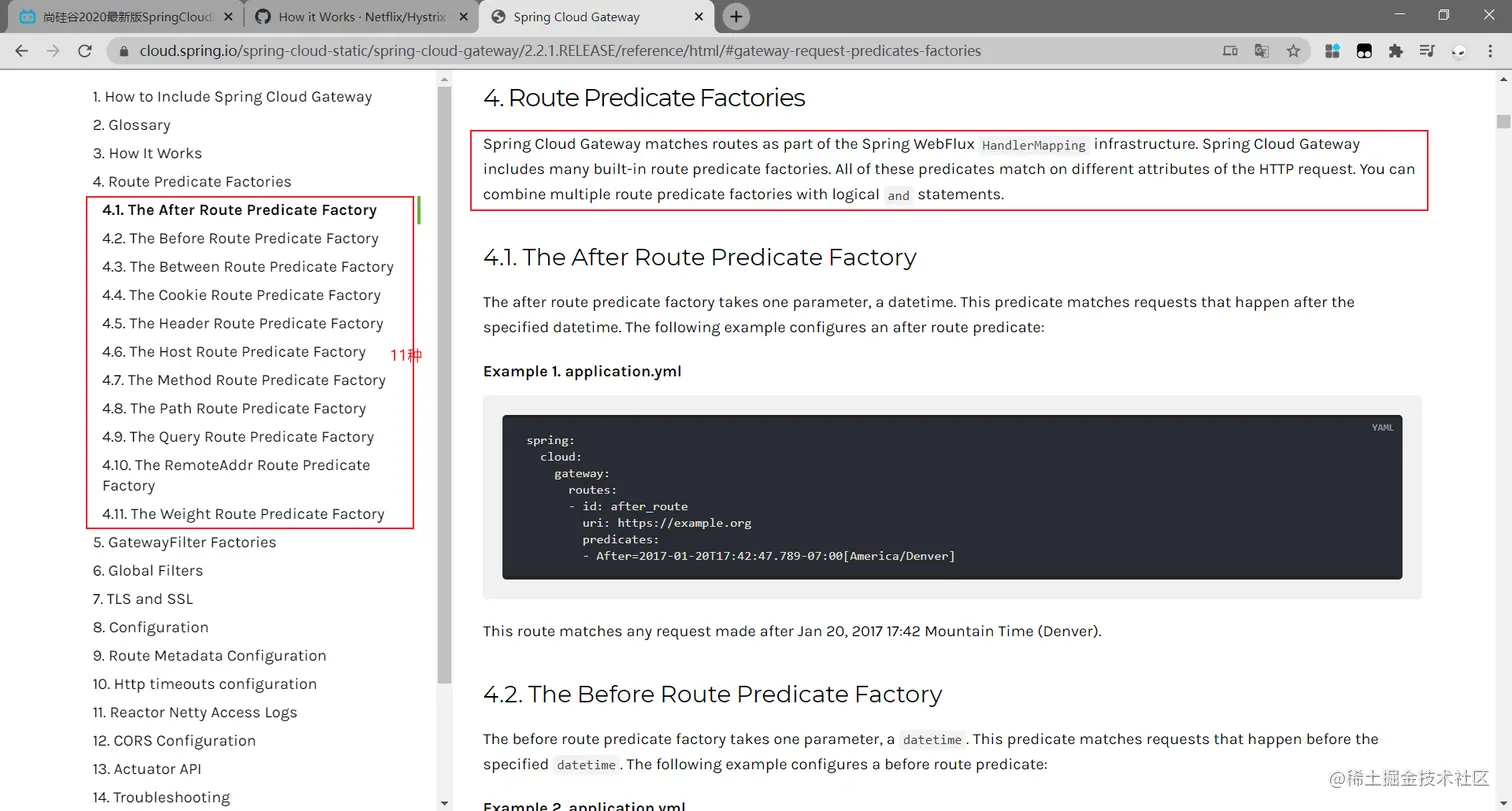Click the '4.2. The Before Route Predicate Factory' heading

tap(712, 694)
